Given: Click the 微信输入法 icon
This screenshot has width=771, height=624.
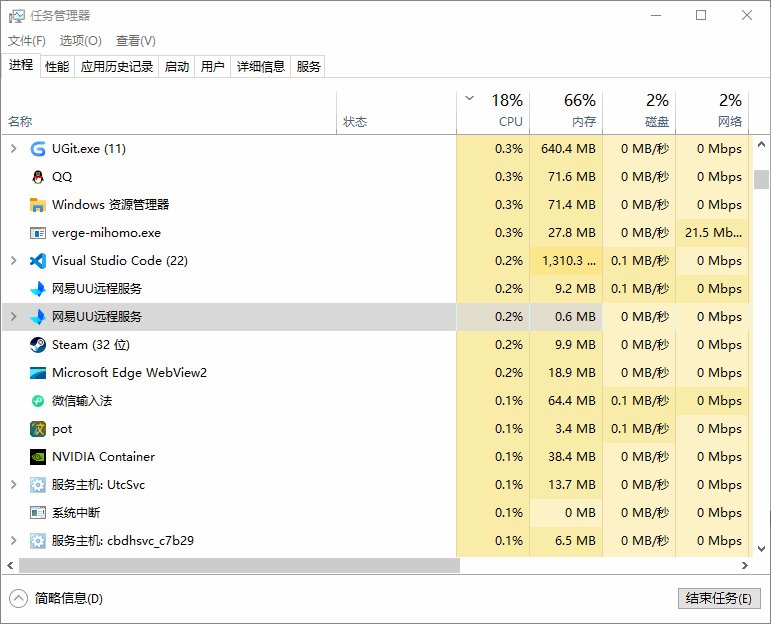Looking at the screenshot, I should tap(38, 401).
